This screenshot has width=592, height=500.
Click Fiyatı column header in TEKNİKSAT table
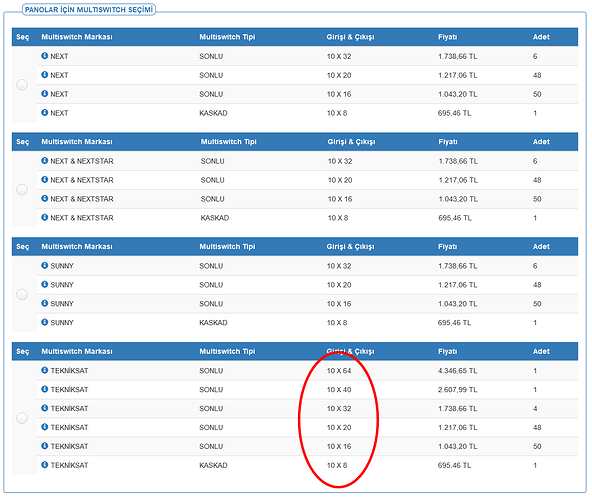click(x=447, y=351)
